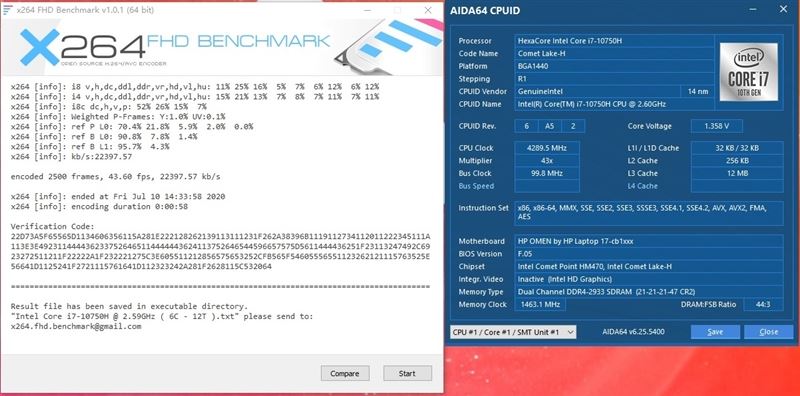Click the x264 kb/s:22397.57 info line
This screenshot has height=396, width=800.
click(71, 157)
